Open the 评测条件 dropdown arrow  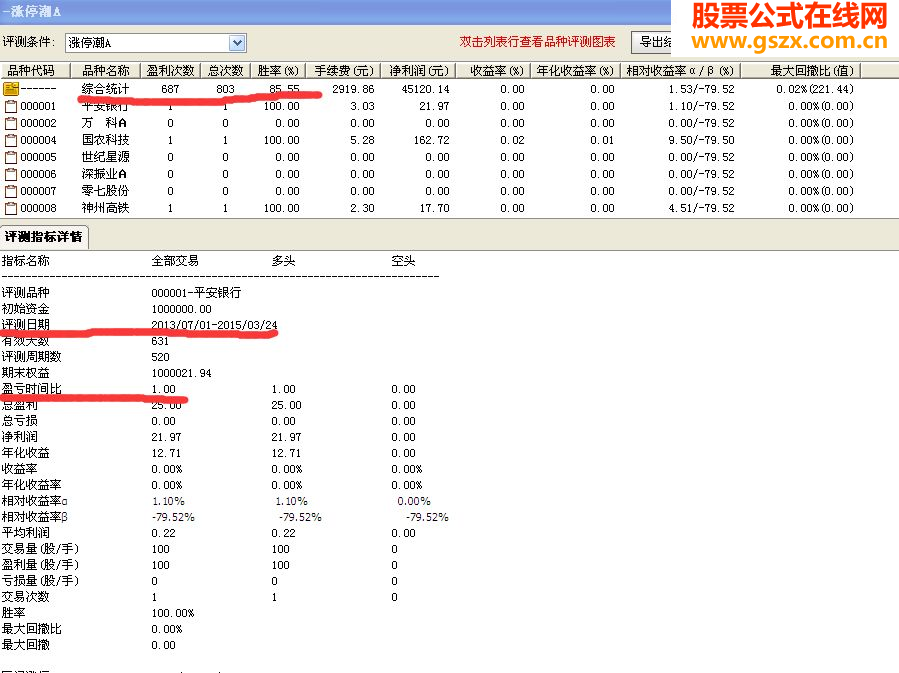(237, 43)
